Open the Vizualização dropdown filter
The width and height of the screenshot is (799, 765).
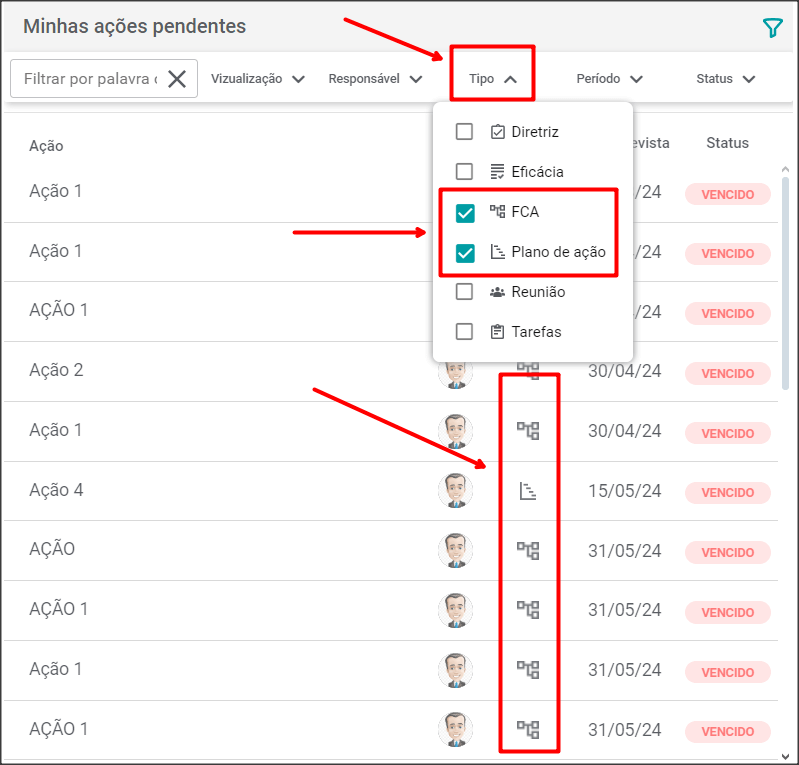click(257, 79)
